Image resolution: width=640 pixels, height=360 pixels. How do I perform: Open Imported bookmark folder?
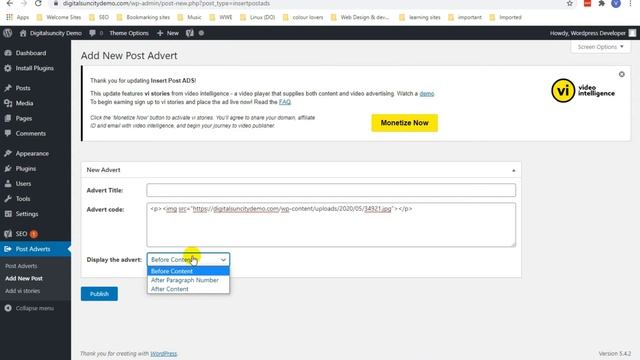(x=505, y=18)
